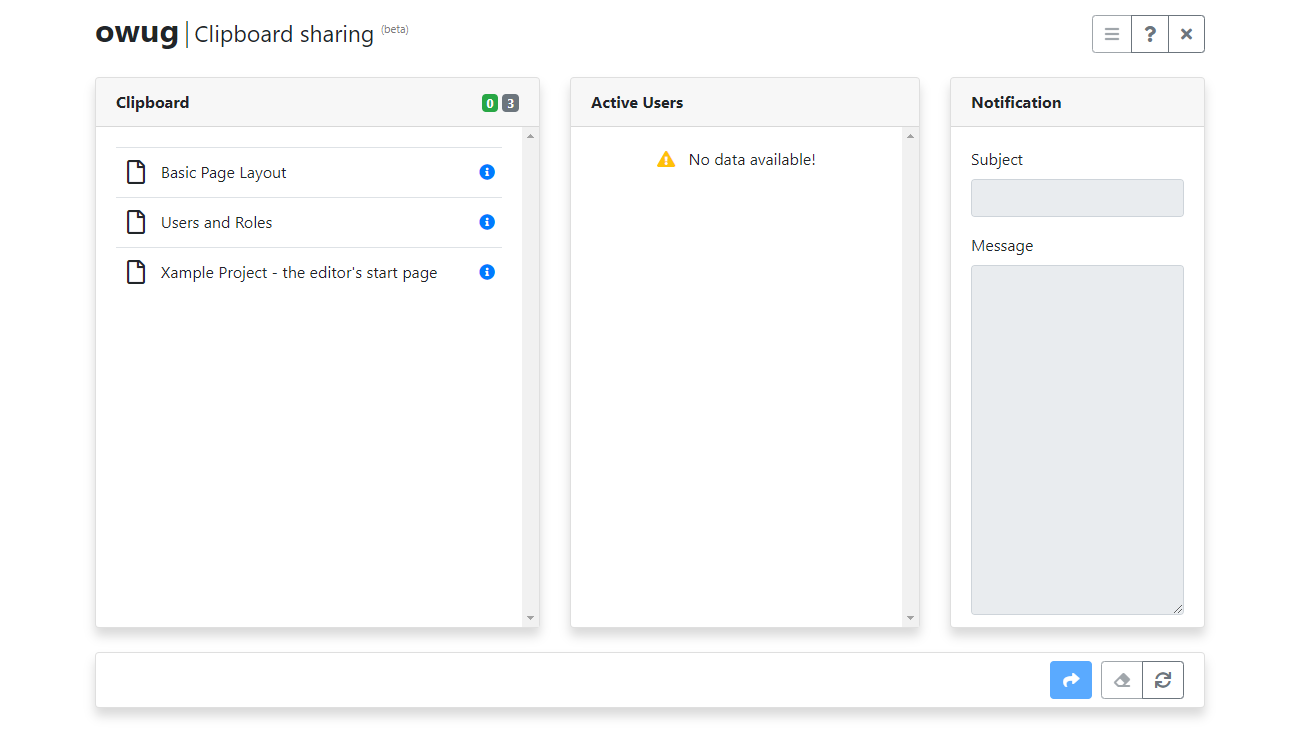Click the file icon for Basic Page Layout
This screenshot has width=1300, height=745.
(x=136, y=172)
